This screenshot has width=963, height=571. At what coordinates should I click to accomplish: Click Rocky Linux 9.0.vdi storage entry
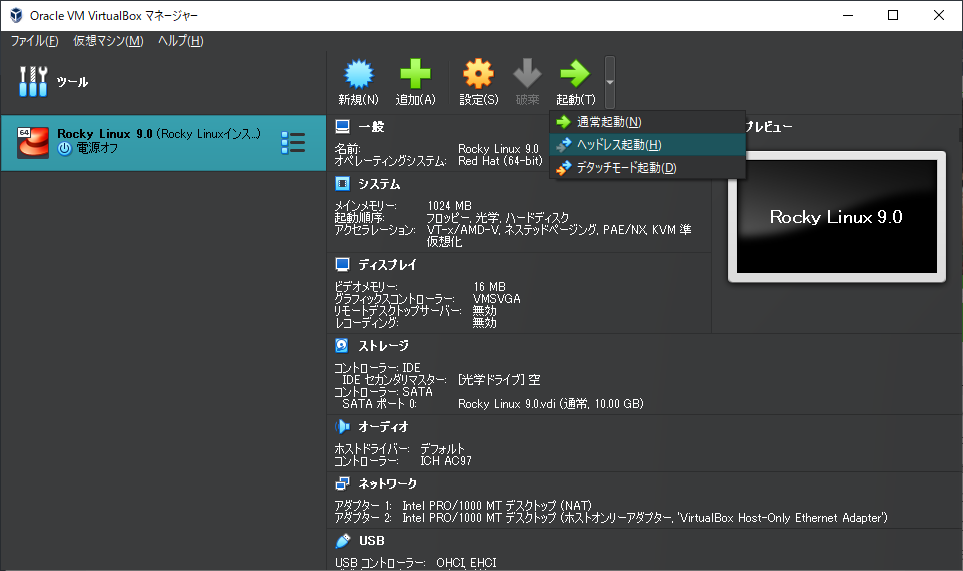pos(550,404)
